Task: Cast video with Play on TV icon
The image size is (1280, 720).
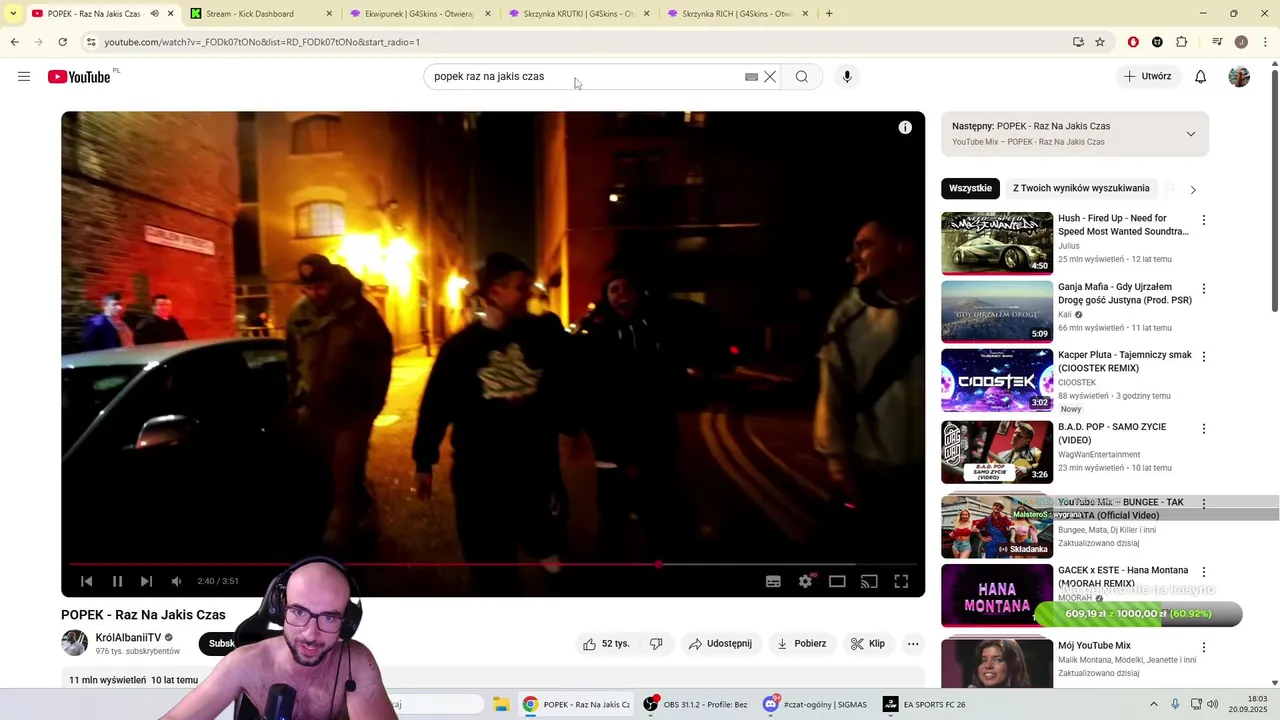Action: pos(869,581)
